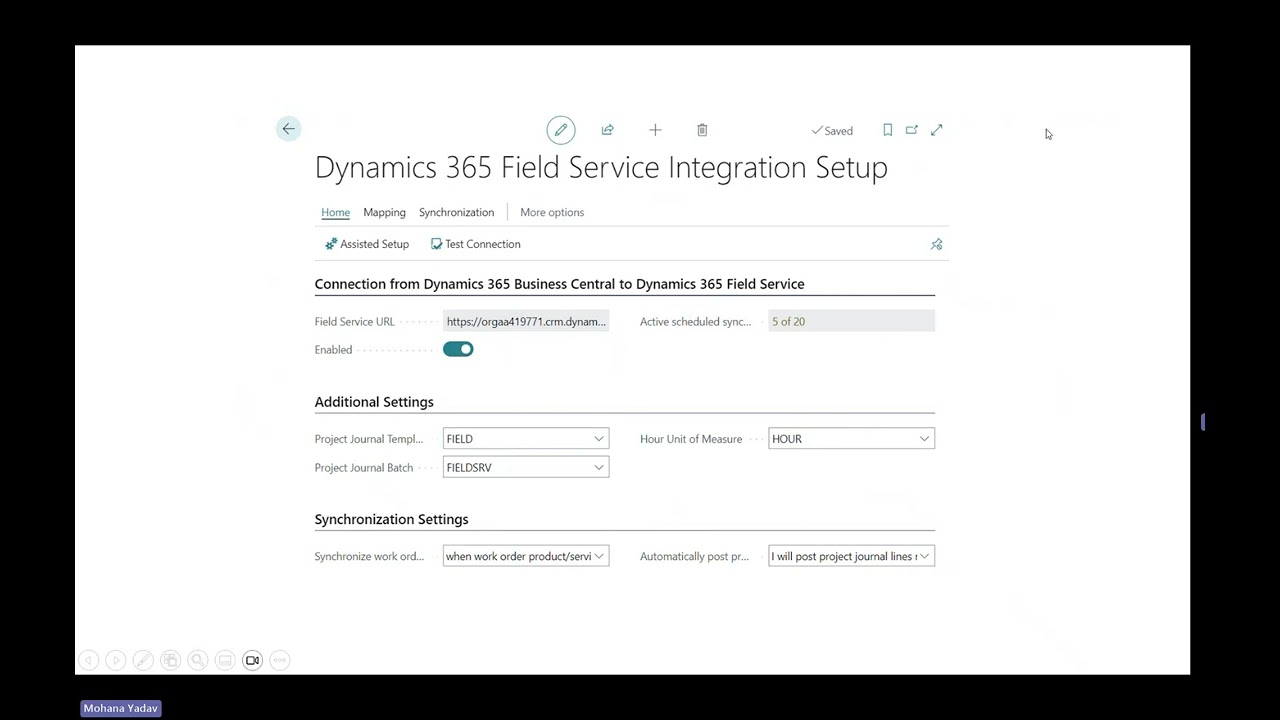Click the see all slides icon
The width and height of the screenshot is (1280, 720).
coord(170,660)
